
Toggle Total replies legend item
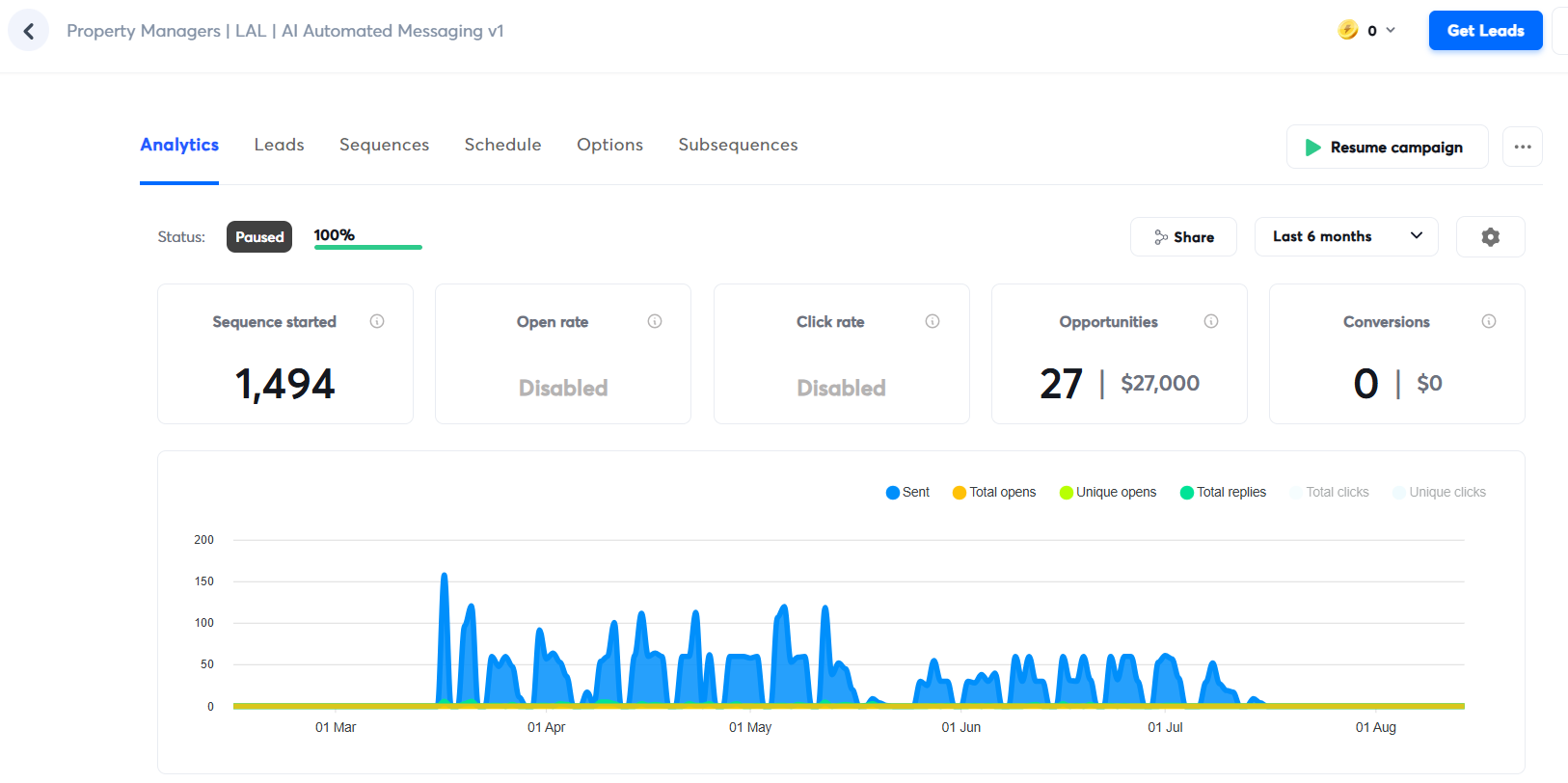[1223, 492]
